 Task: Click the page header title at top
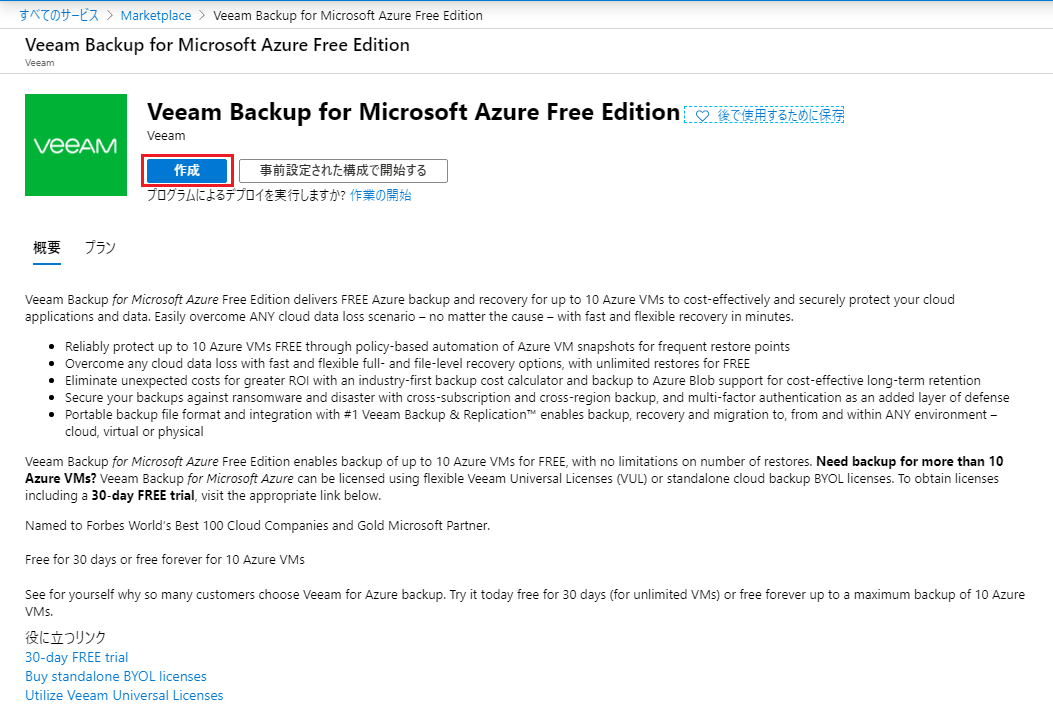point(217,45)
